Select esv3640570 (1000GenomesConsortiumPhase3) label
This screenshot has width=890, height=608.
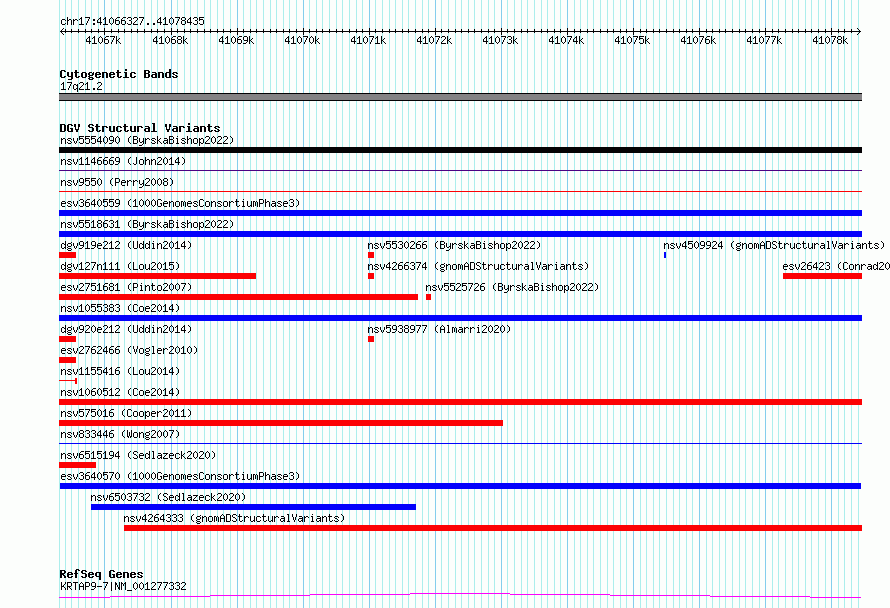click(x=180, y=476)
